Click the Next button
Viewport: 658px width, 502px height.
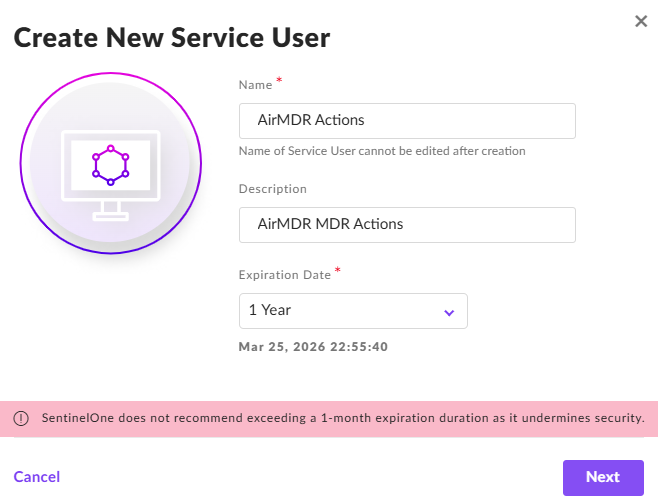(603, 478)
